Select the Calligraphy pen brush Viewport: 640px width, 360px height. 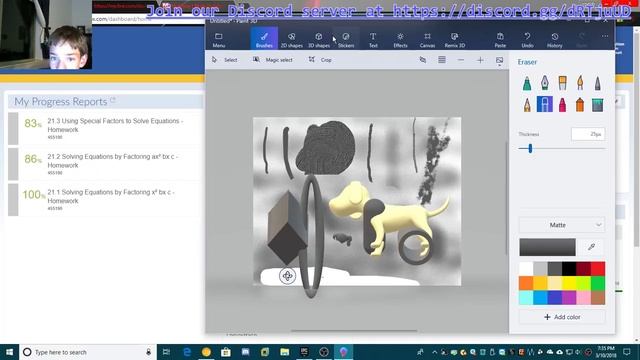point(544,83)
